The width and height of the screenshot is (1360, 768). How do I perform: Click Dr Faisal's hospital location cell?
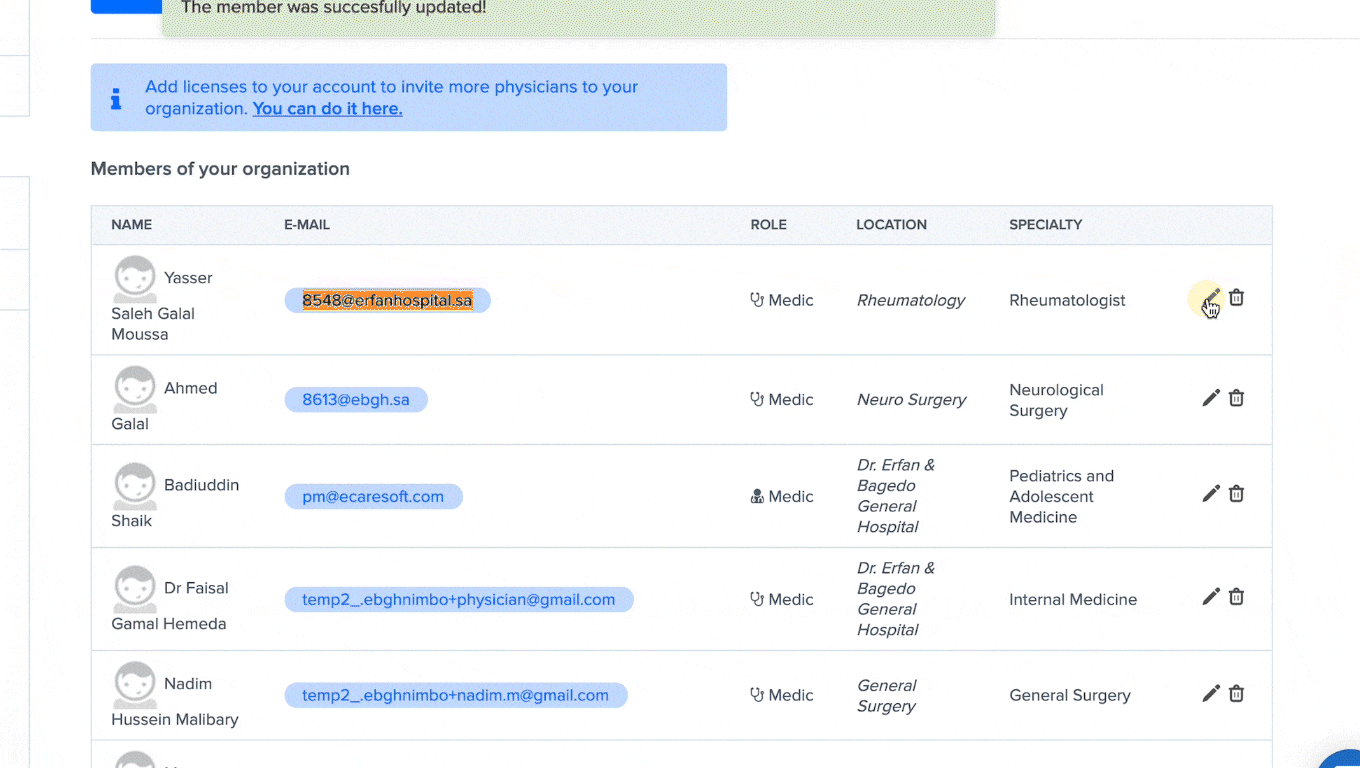point(896,599)
